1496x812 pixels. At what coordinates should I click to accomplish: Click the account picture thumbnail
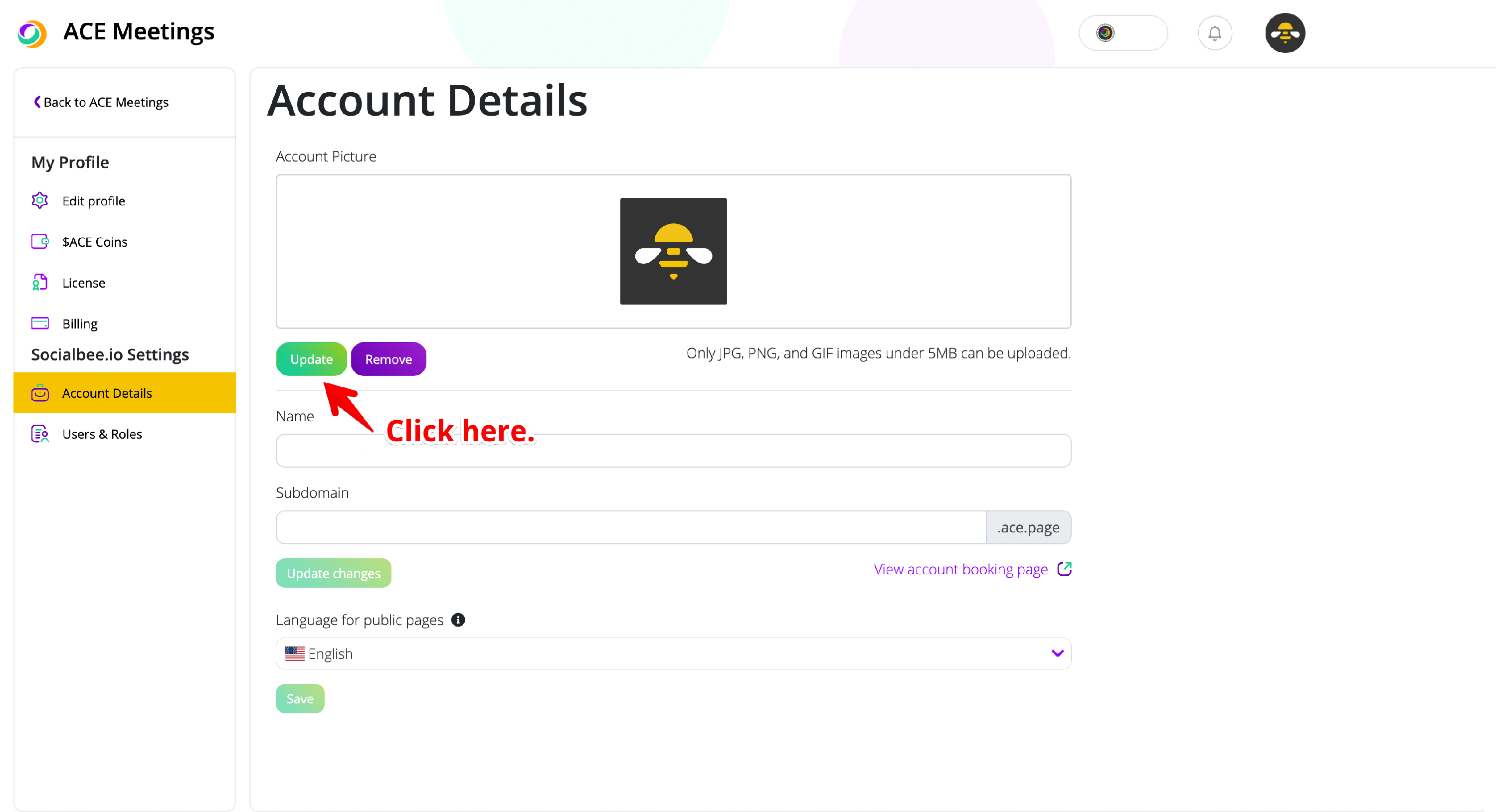tap(673, 251)
